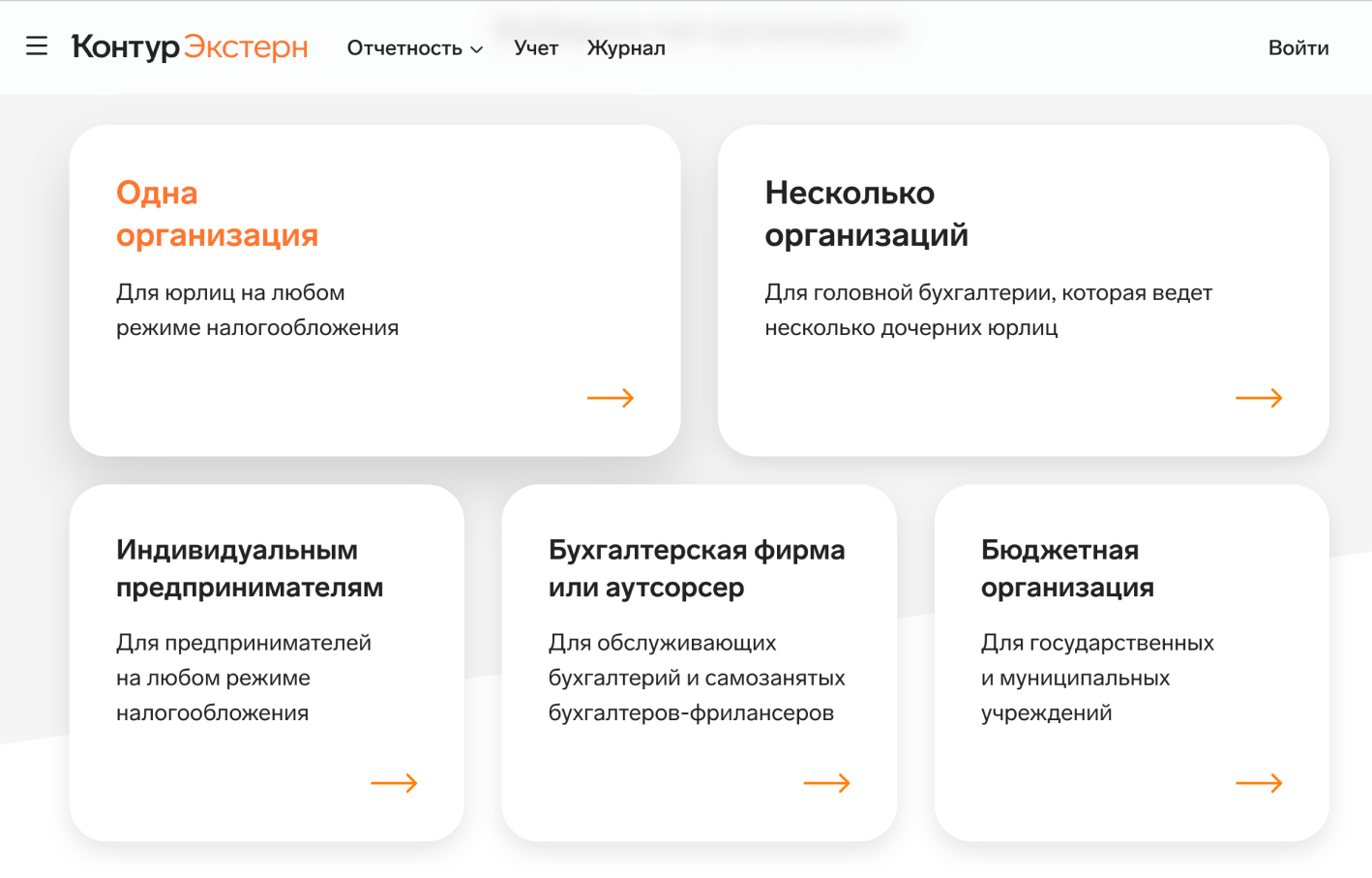Screen dimensions: 1372x878
Task: Go to the Журнал section
Action: 626,48
